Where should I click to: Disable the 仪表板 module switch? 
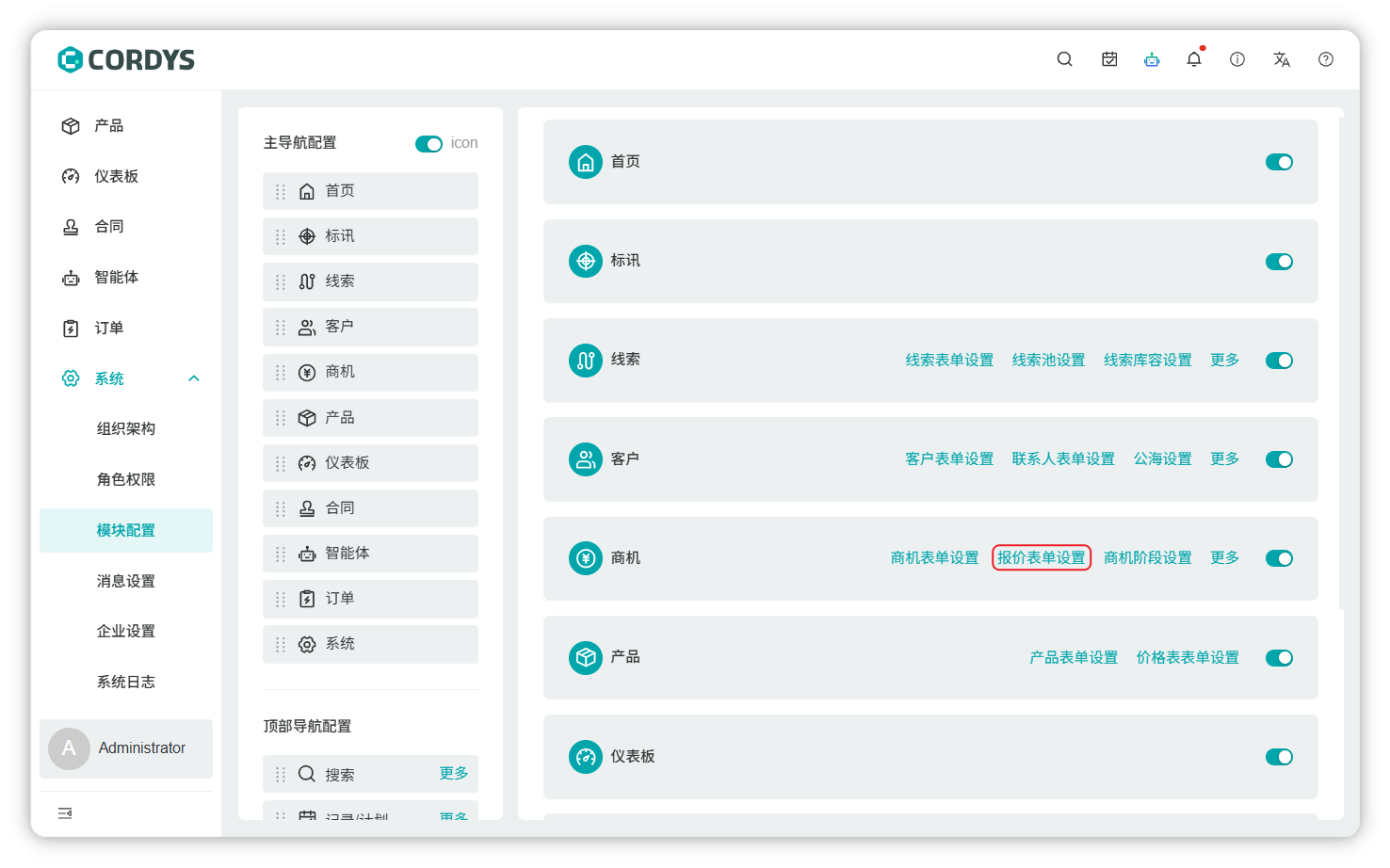1279,757
